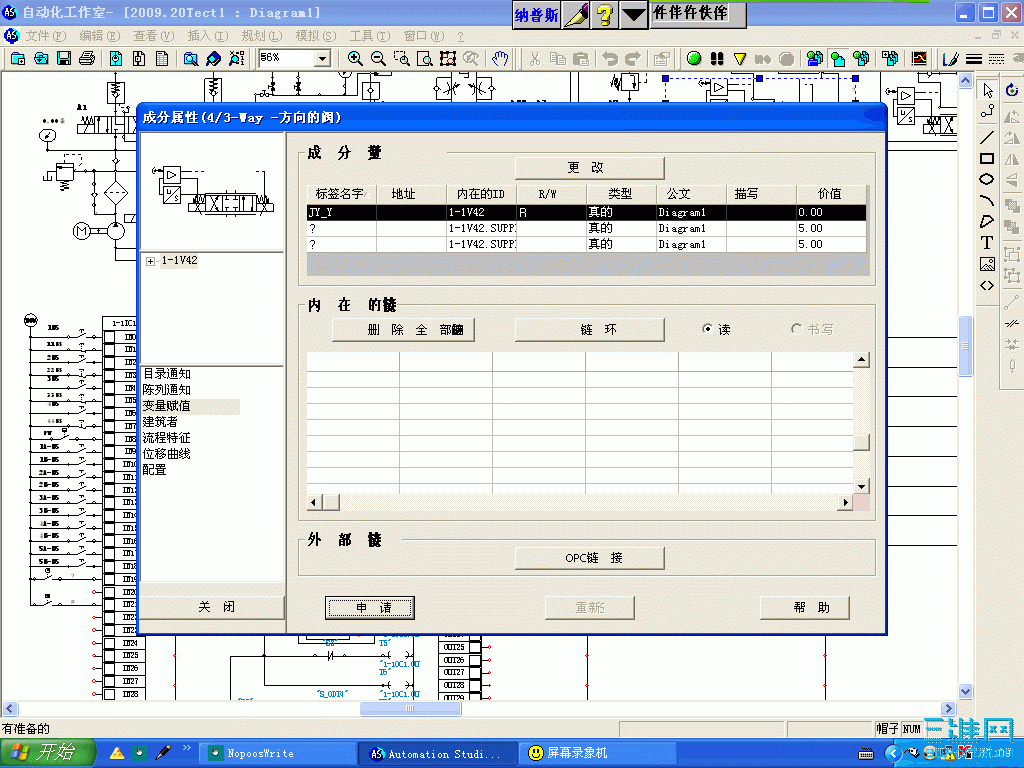The height and width of the screenshot is (768, 1024).
Task: Click the zoom-window dashed rectangle icon
Action: coord(402,59)
